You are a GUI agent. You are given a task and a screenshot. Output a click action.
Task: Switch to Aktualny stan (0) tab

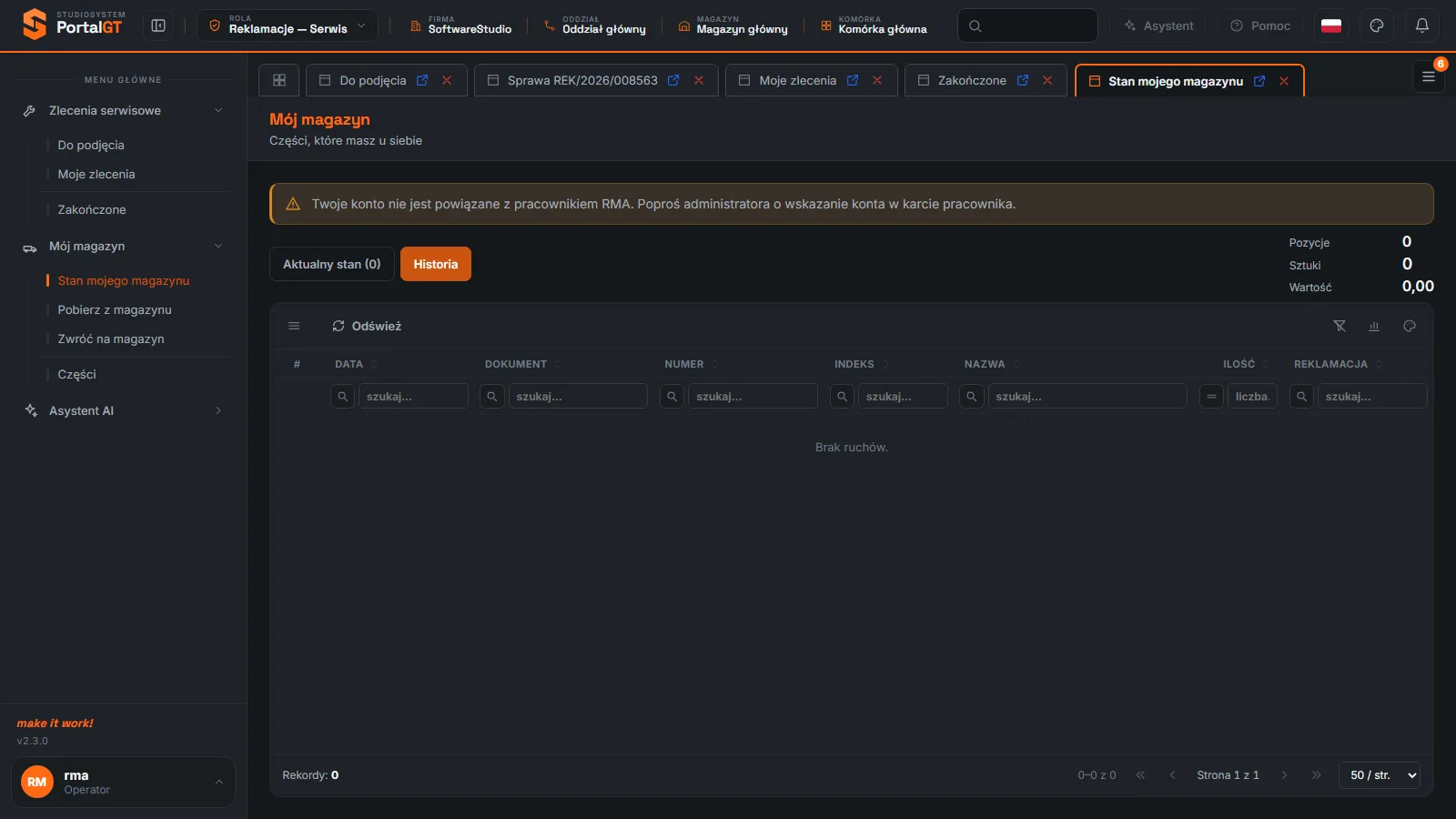coord(332,264)
